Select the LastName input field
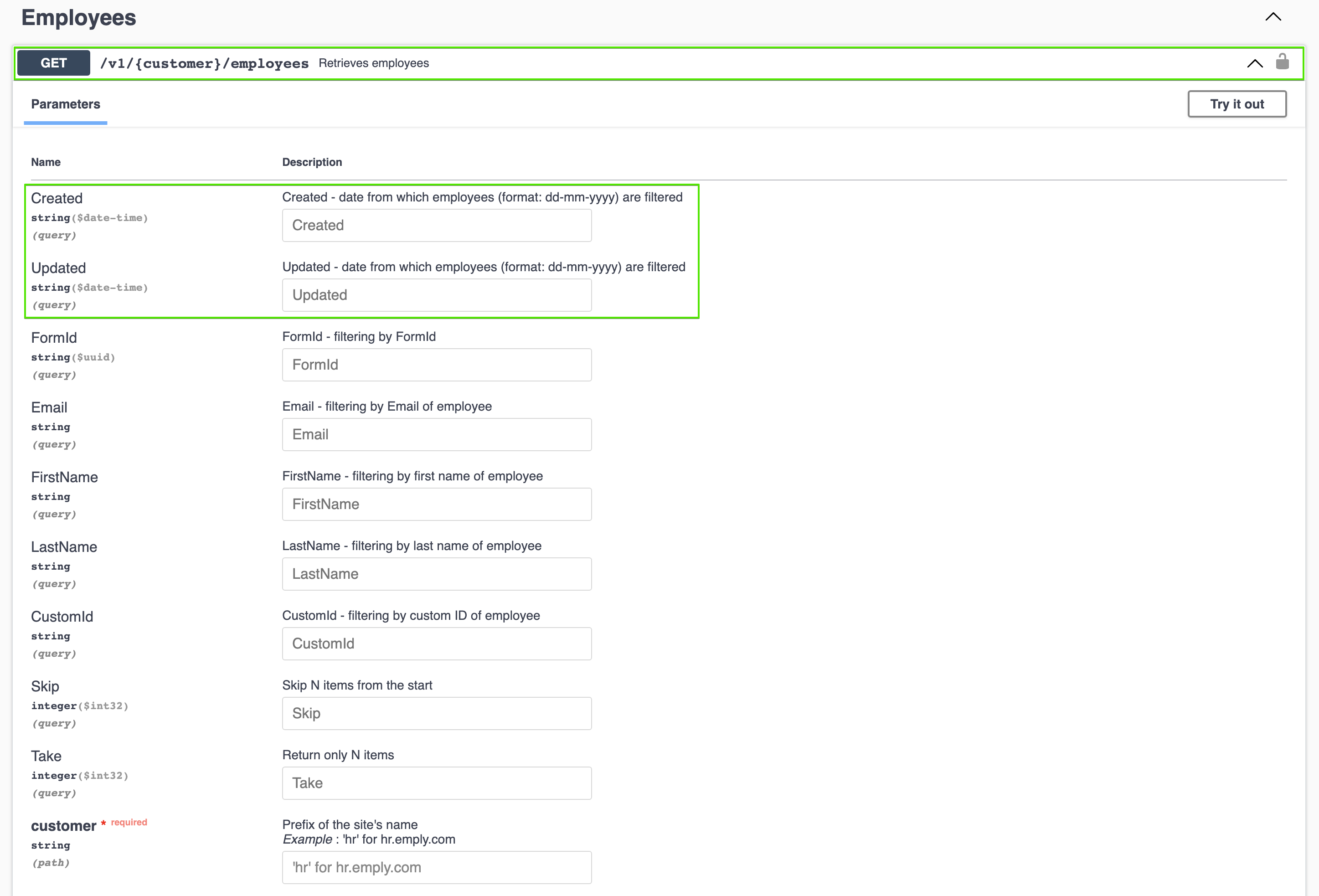 [437, 574]
